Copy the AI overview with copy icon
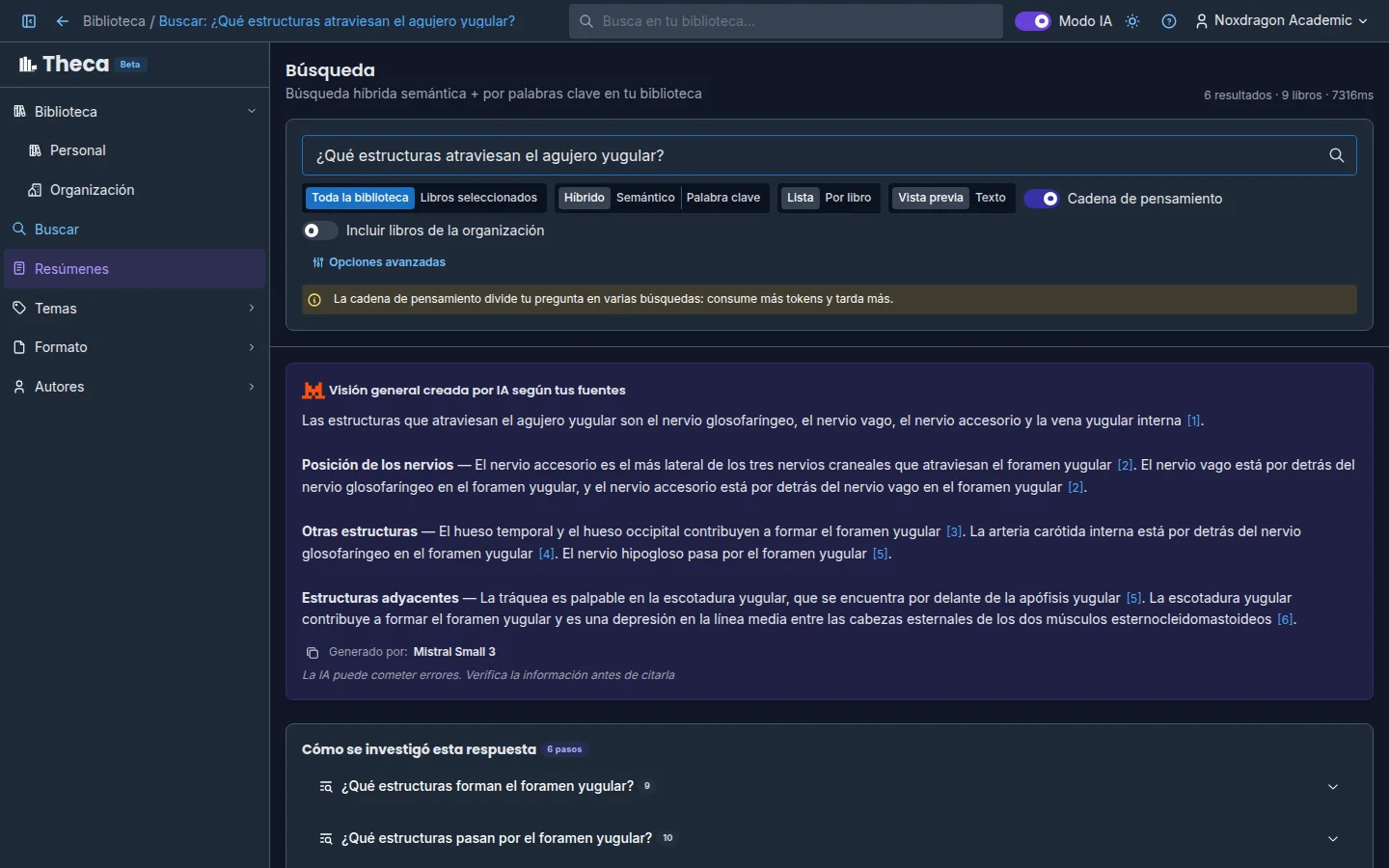 (x=312, y=653)
